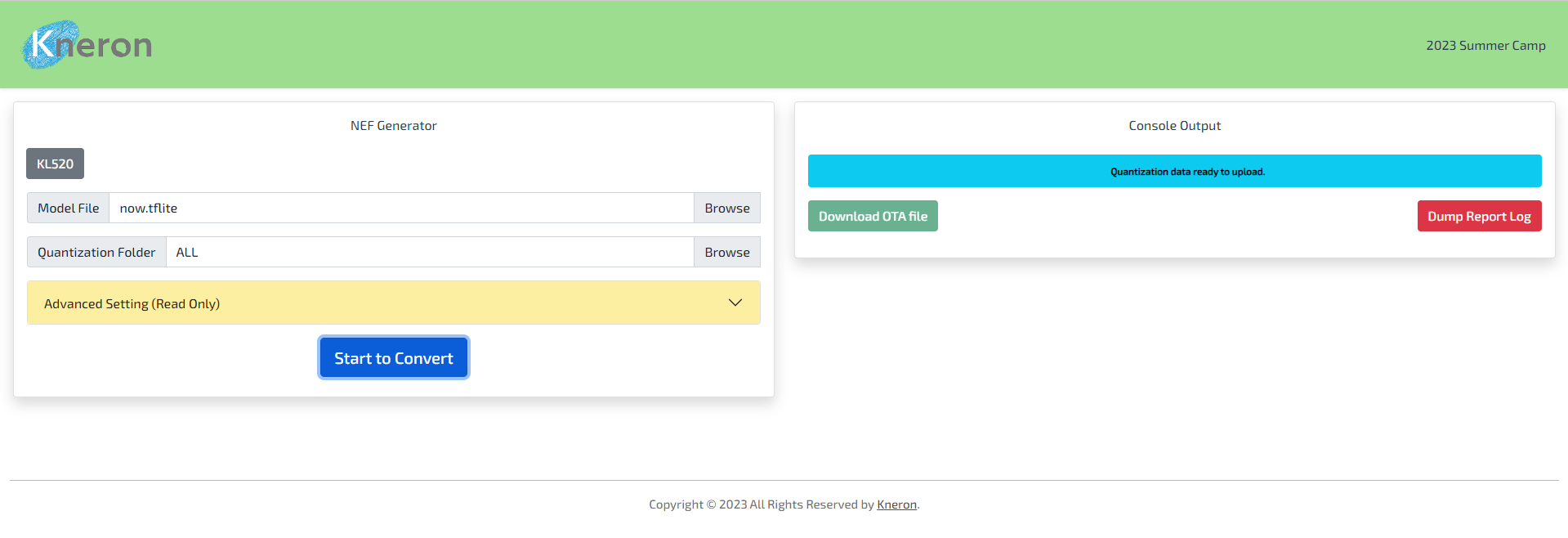This screenshot has width=1568, height=538.
Task: Select the KL520 chip button
Action: click(55, 164)
